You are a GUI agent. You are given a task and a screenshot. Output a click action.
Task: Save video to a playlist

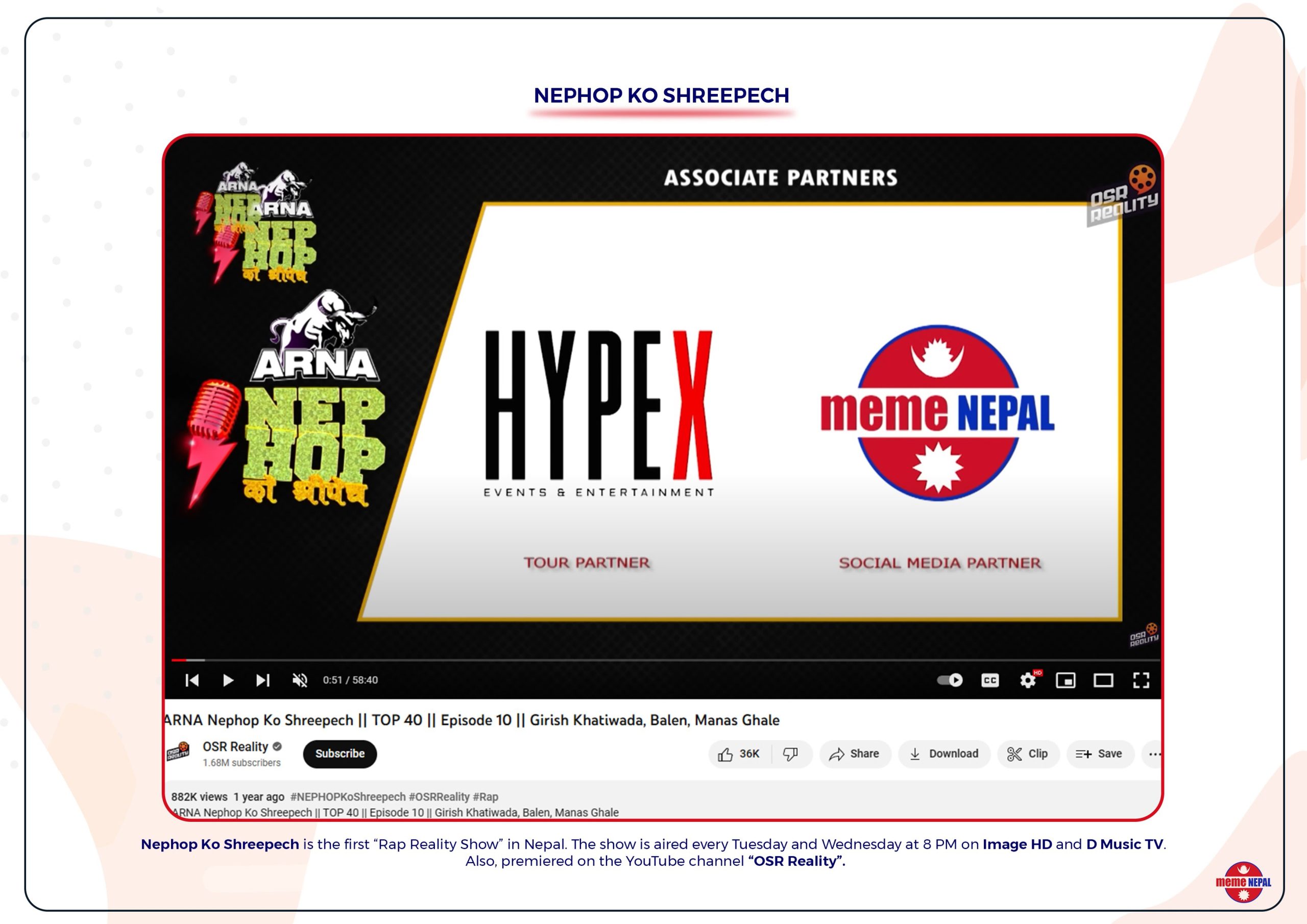[1099, 754]
